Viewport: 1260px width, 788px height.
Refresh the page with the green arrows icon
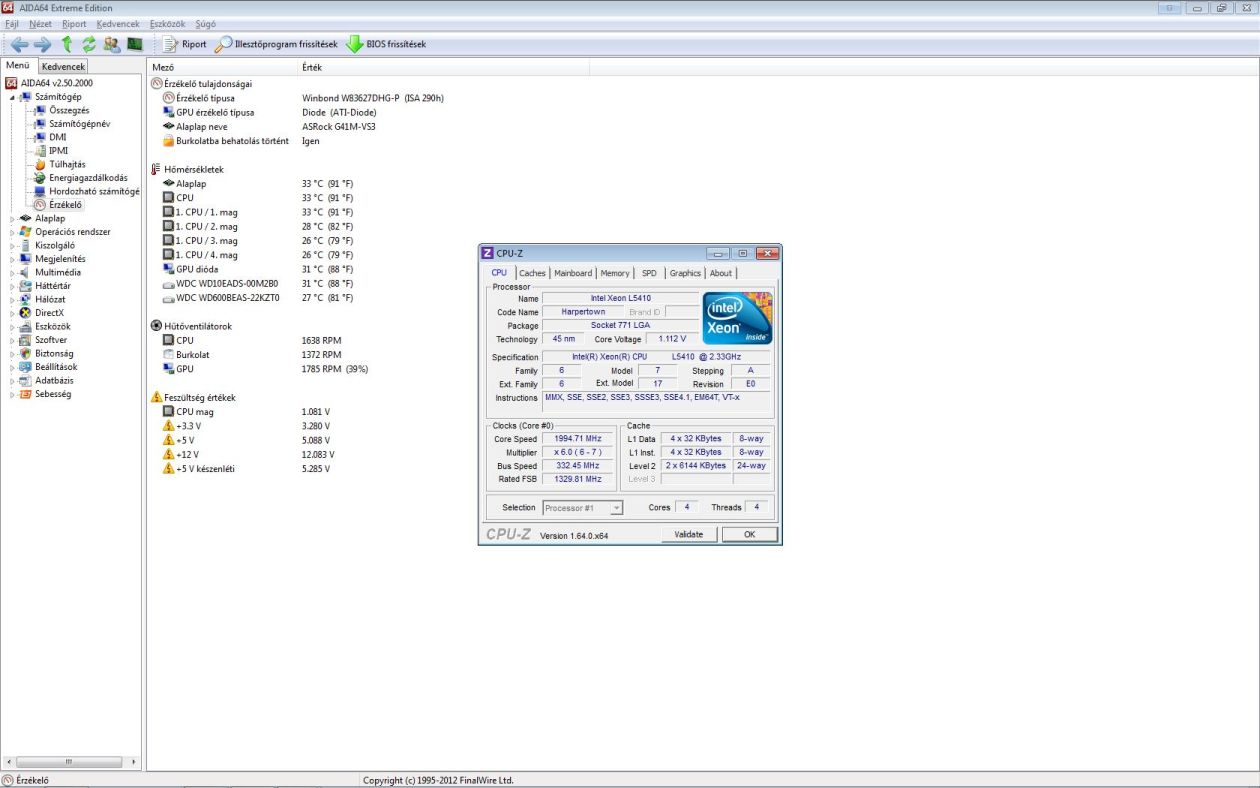pos(89,44)
